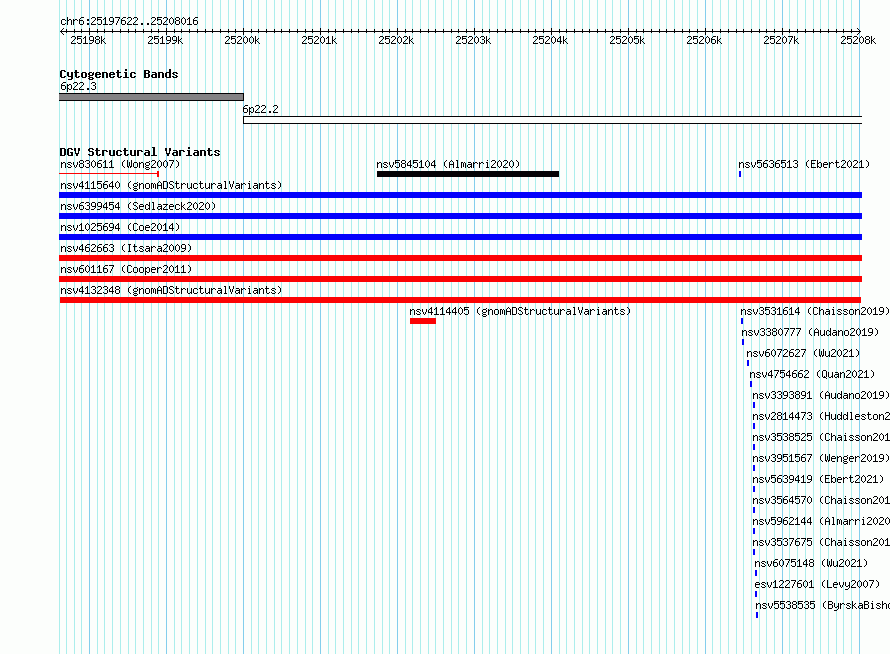Open the nsv3531614 (Chaisson2019) variant
Viewport: 890px width, 654px height.
point(815,311)
